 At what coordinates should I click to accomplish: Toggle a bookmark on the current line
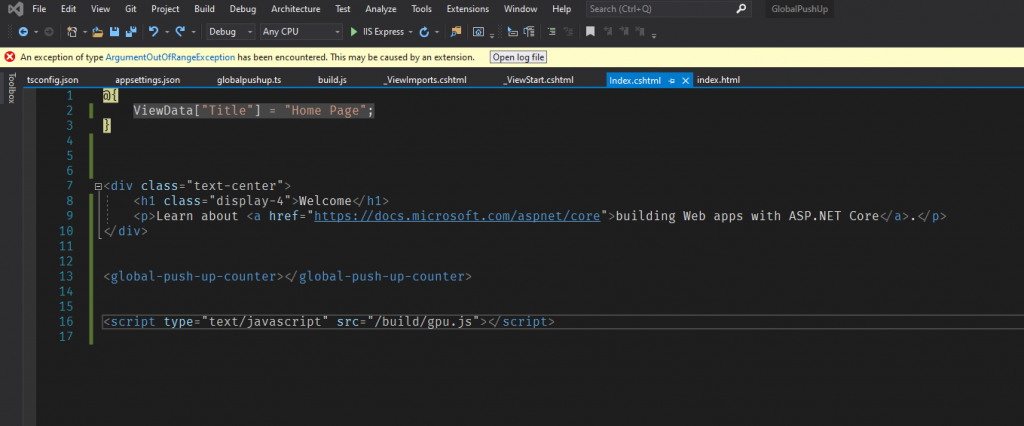(590, 31)
